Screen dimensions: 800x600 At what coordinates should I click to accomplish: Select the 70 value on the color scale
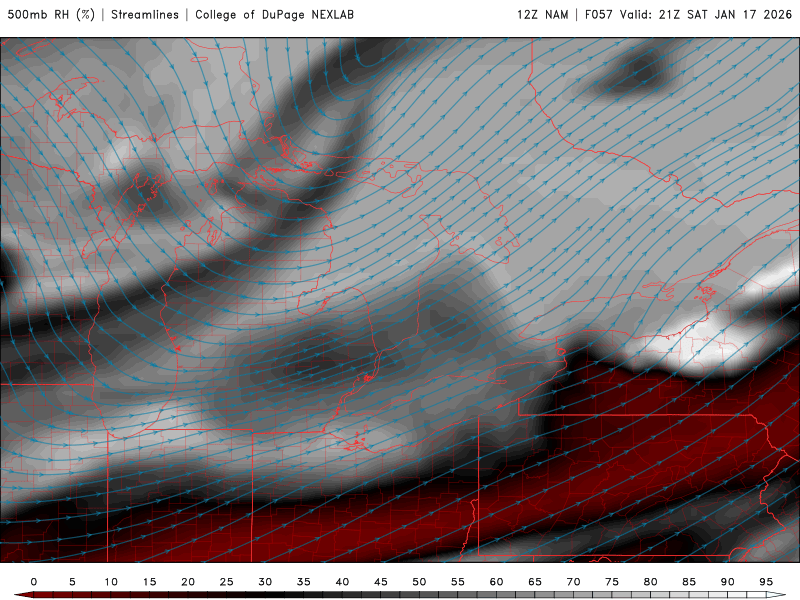tap(573, 582)
